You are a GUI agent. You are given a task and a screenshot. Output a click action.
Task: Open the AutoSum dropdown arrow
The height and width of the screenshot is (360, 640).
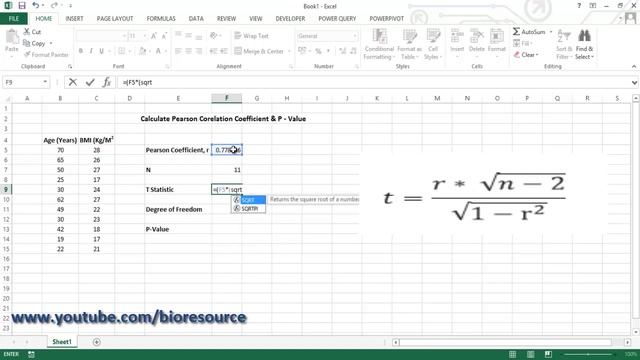[551, 31]
